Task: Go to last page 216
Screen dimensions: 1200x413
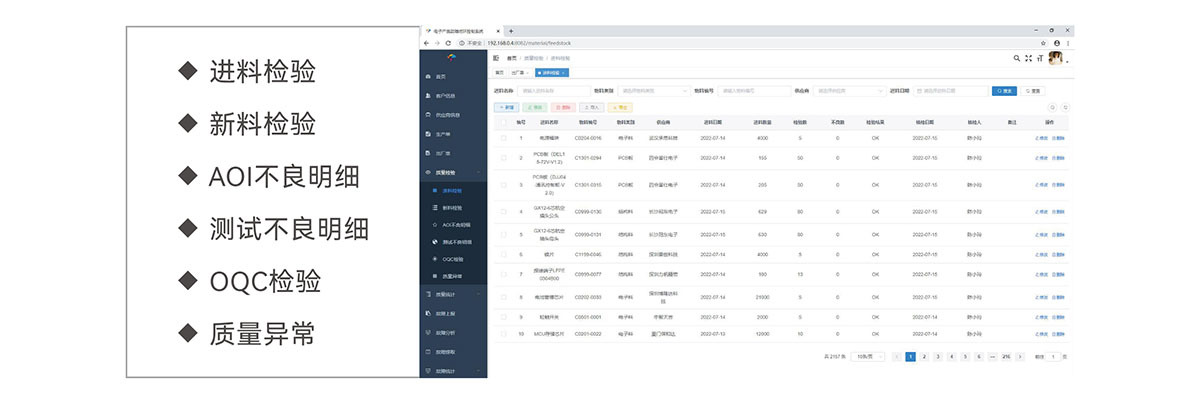Action: tap(1006, 356)
